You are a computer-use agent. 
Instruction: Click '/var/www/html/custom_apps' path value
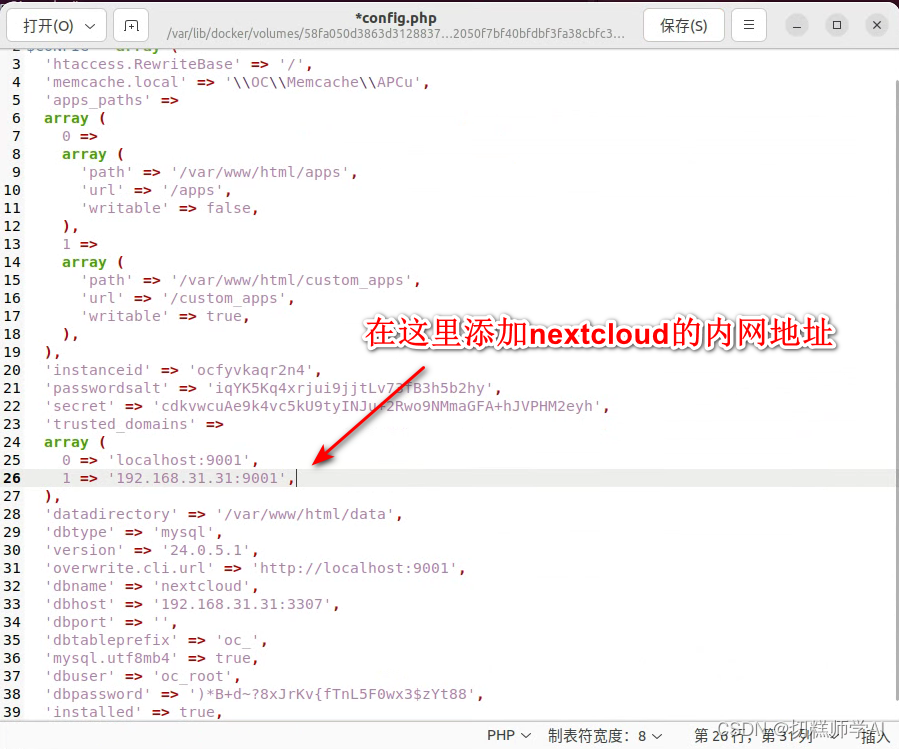291,280
